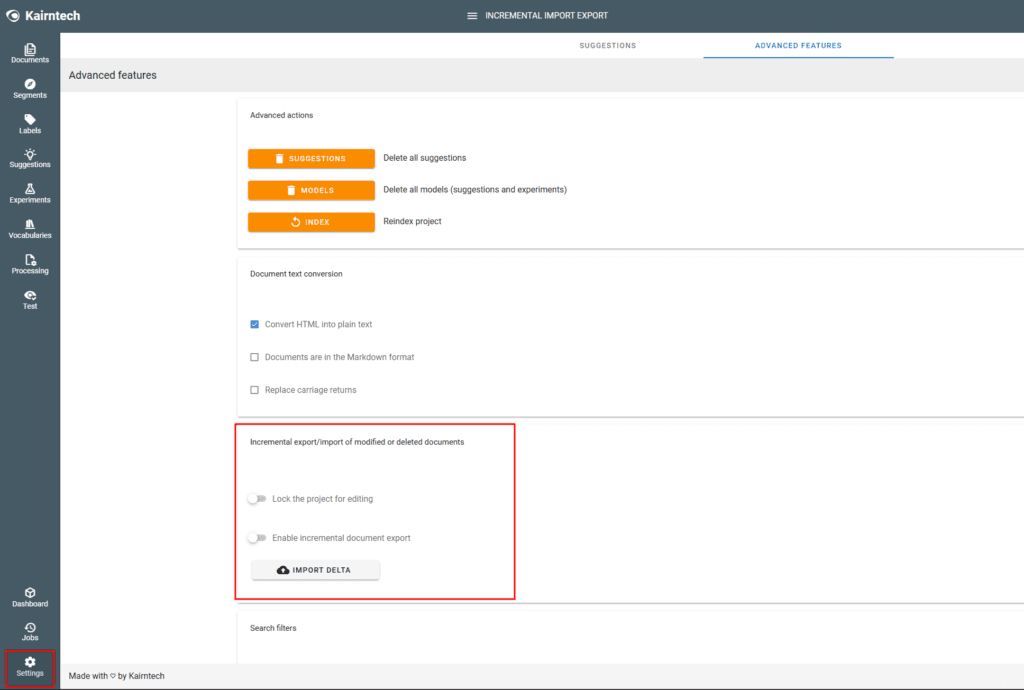
Task: Open Vocabularies in the sidebar
Action: 30,229
